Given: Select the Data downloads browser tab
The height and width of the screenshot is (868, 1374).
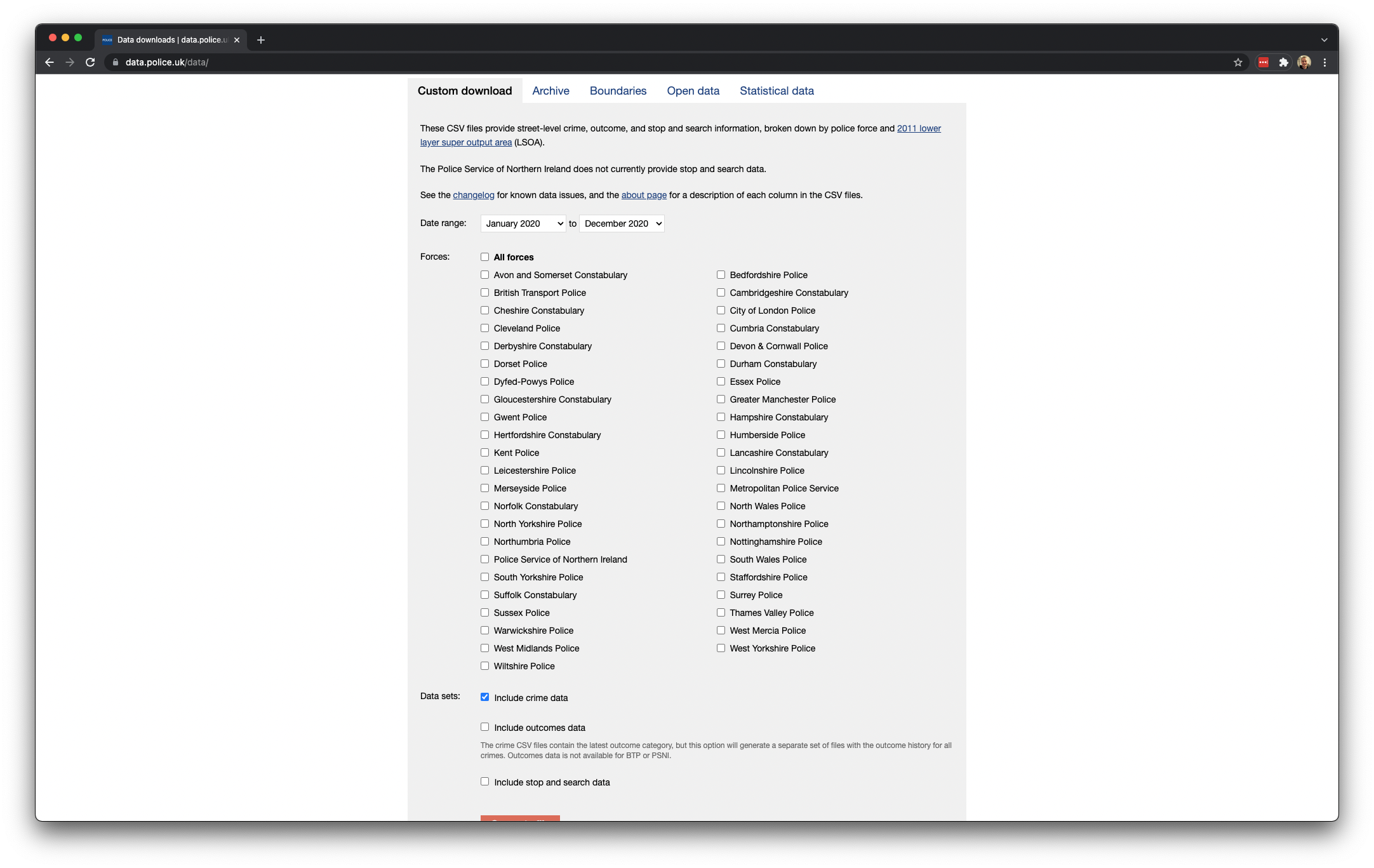Looking at the screenshot, I should (170, 40).
